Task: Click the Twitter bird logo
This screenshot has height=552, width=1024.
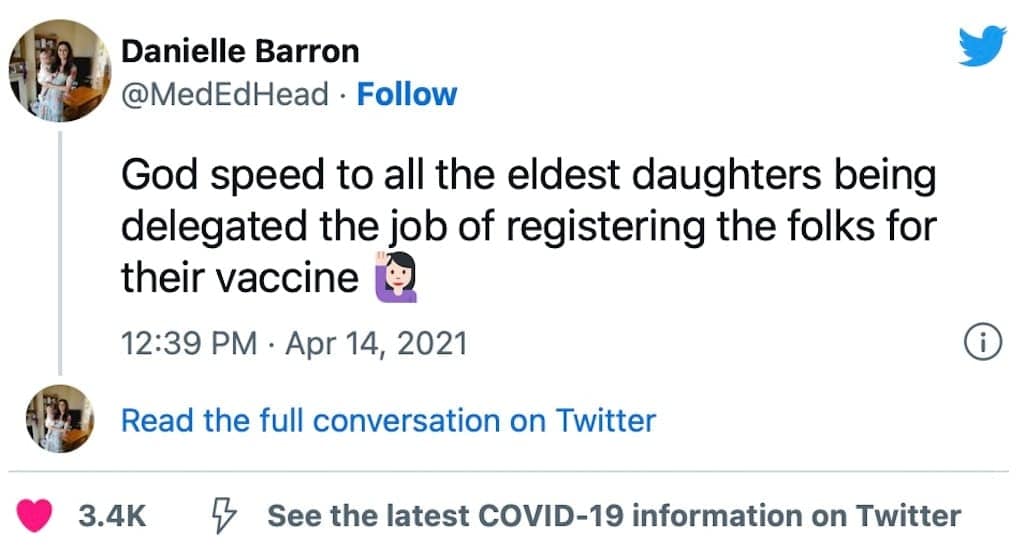Action: (982, 46)
